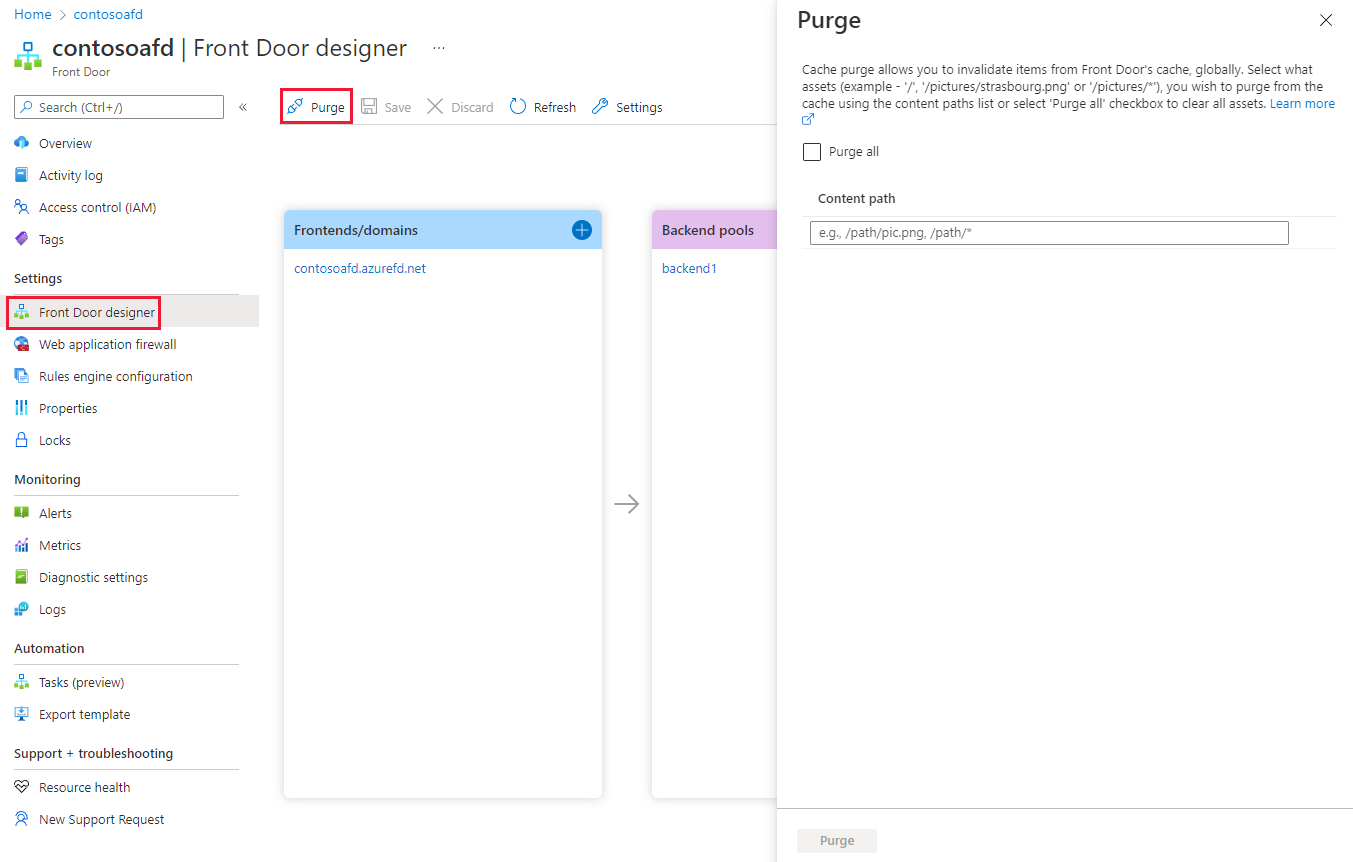Click the Diagnostic settings icon
Image resolution: width=1353 pixels, height=862 pixels.
pos(22,577)
